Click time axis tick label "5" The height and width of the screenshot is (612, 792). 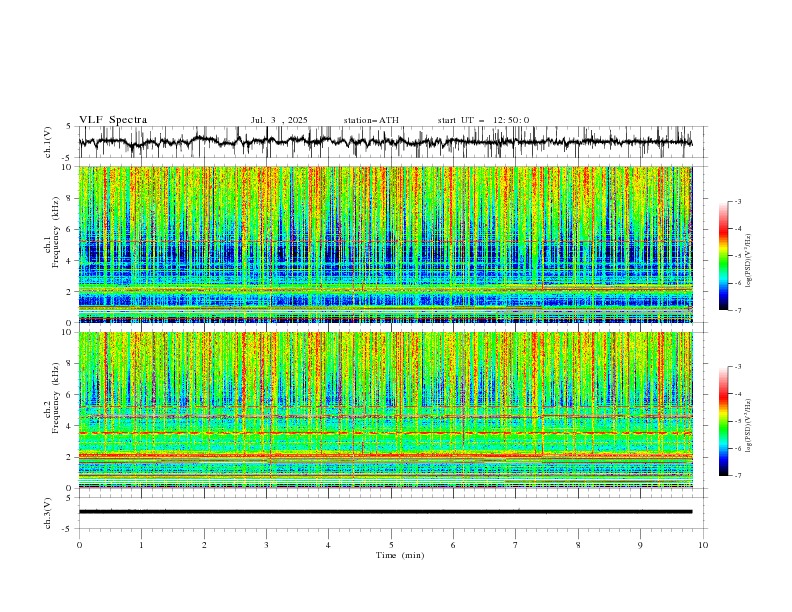(x=391, y=545)
